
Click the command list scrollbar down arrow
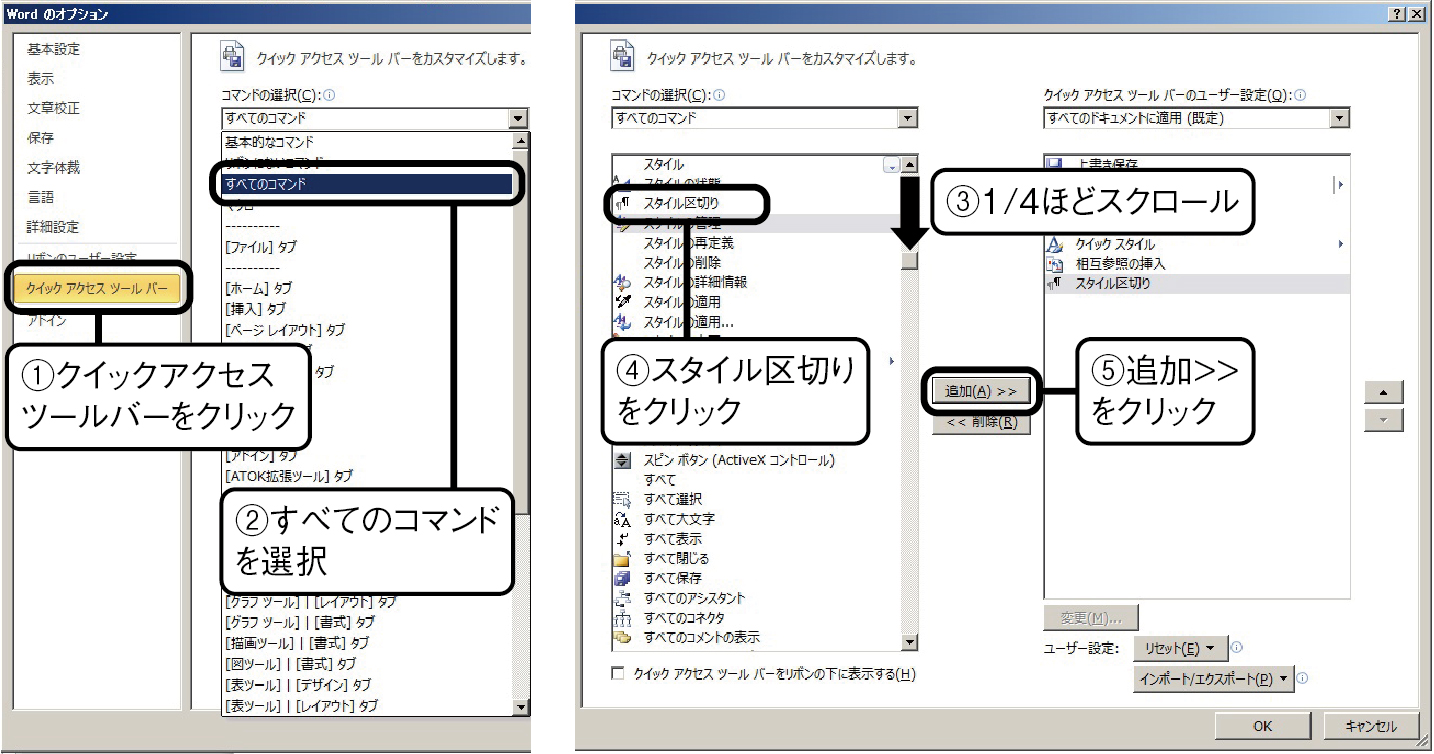click(909, 643)
